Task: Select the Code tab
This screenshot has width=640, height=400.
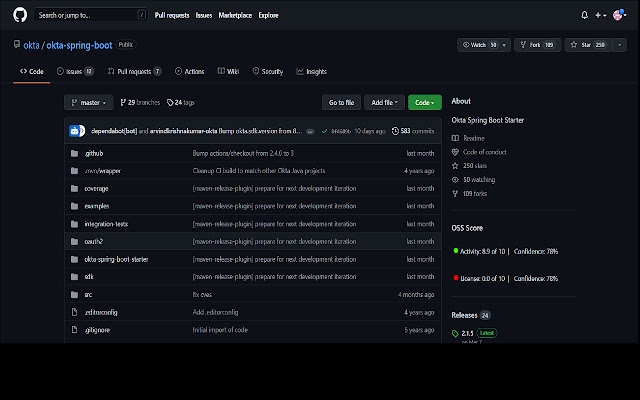Action: (x=31, y=71)
